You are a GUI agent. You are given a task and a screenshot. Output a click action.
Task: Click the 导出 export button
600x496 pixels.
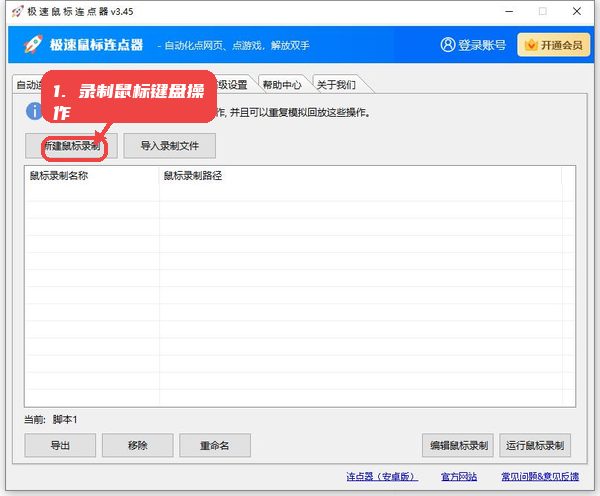[x=60, y=445]
